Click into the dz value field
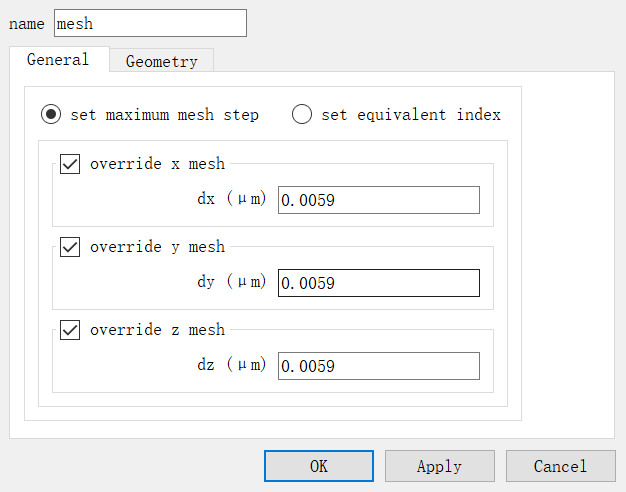Image resolution: width=626 pixels, height=492 pixels. point(378,366)
